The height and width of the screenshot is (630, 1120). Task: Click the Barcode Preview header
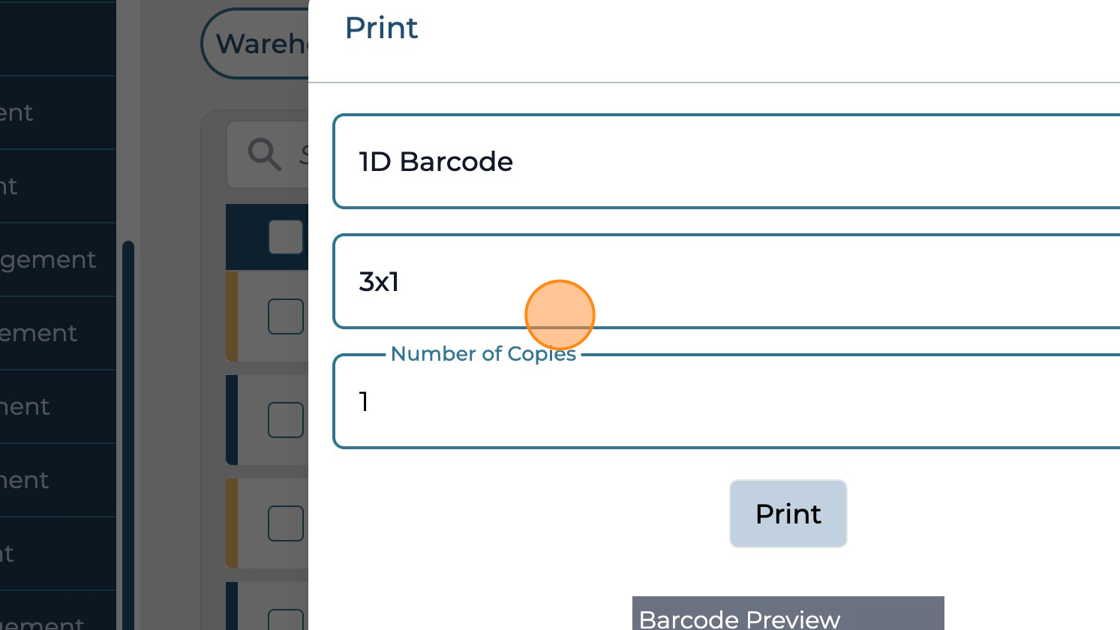point(787,619)
